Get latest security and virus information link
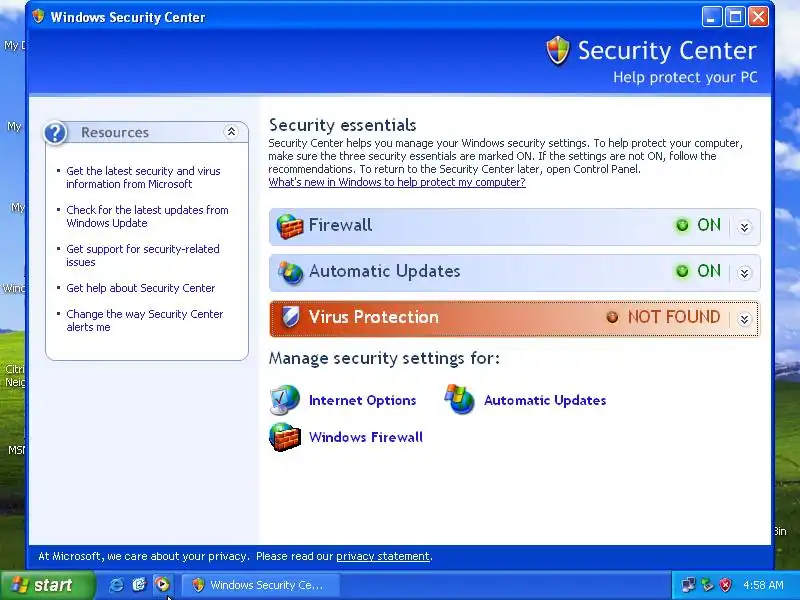 click(143, 178)
